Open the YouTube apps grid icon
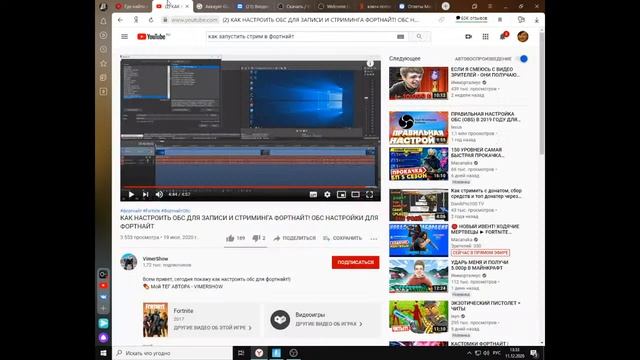Image resolution: width=640 pixels, height=360 pixels. 485,37
